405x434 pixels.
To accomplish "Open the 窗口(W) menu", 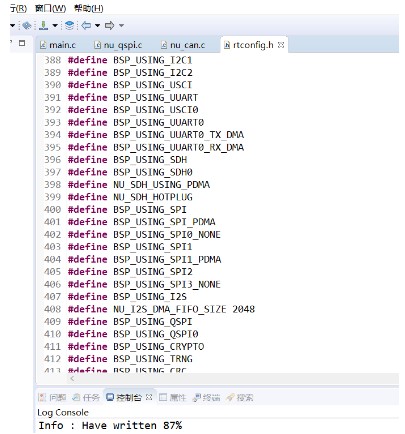I will [50, 8].
